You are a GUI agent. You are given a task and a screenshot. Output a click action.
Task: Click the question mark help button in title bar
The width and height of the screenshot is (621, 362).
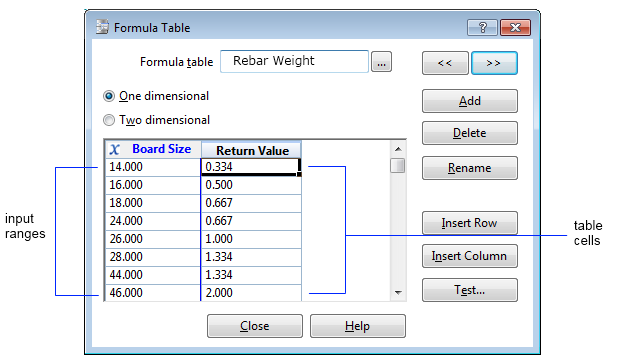point(482,28)
